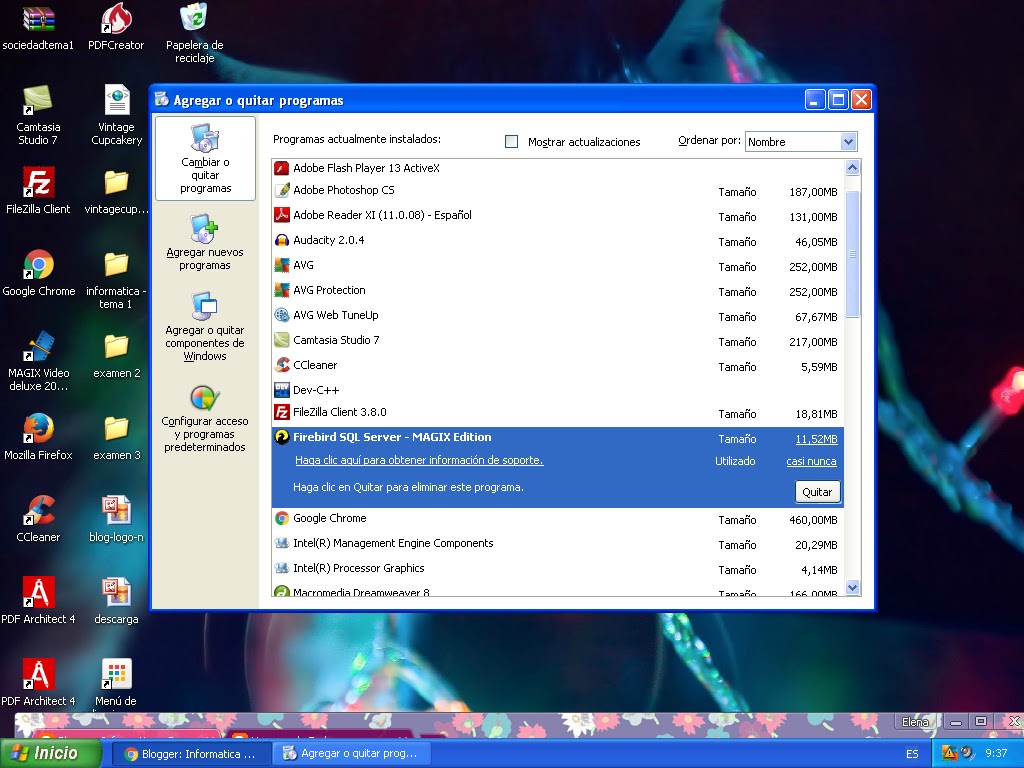This screenshot has width=1024, height=768.
Task: Click the Adobe Photoshop CS list icon
Action: 281,191
